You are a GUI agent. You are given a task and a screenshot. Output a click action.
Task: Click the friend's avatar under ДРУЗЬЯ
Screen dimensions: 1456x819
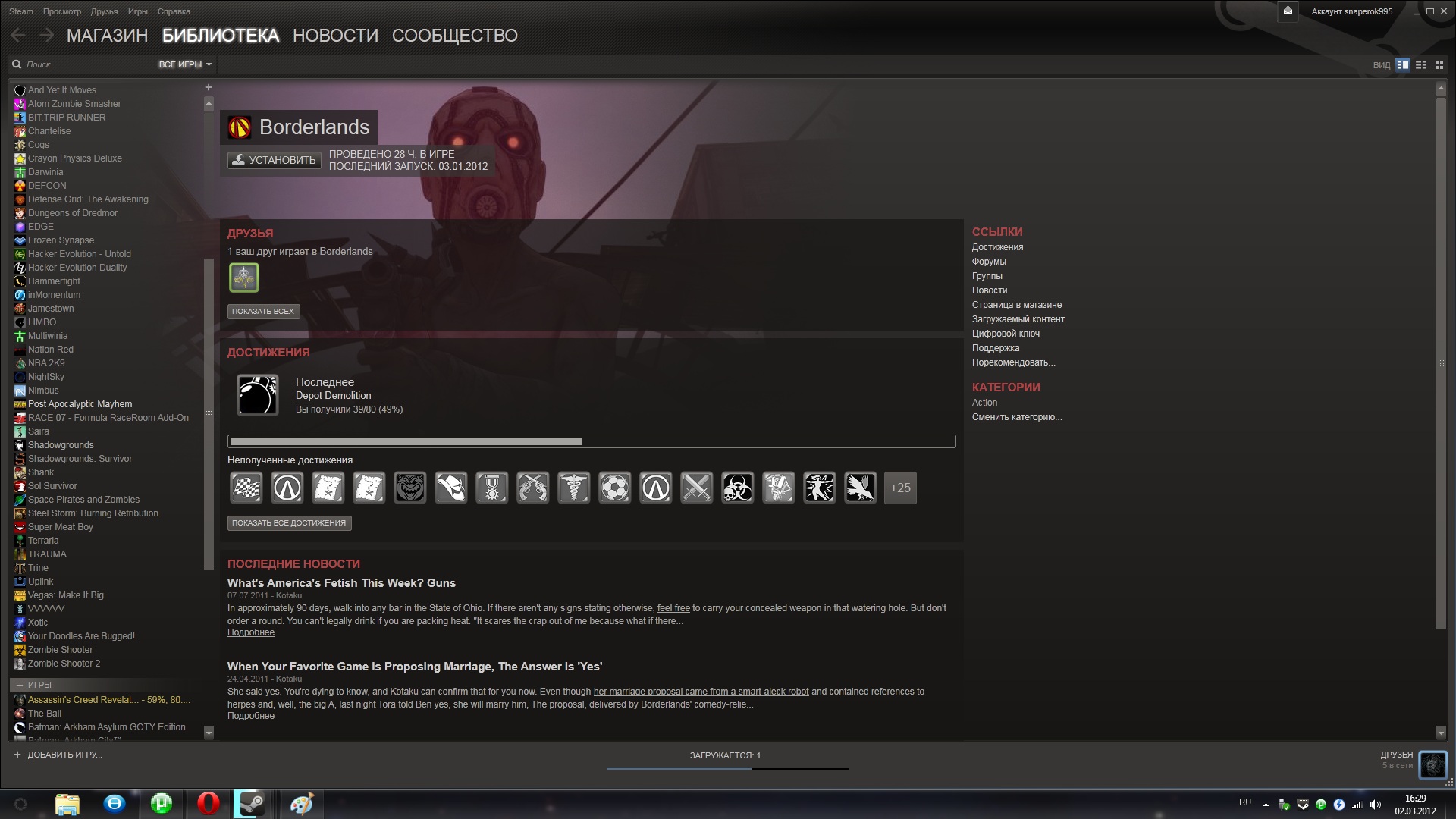coord(244,278)
